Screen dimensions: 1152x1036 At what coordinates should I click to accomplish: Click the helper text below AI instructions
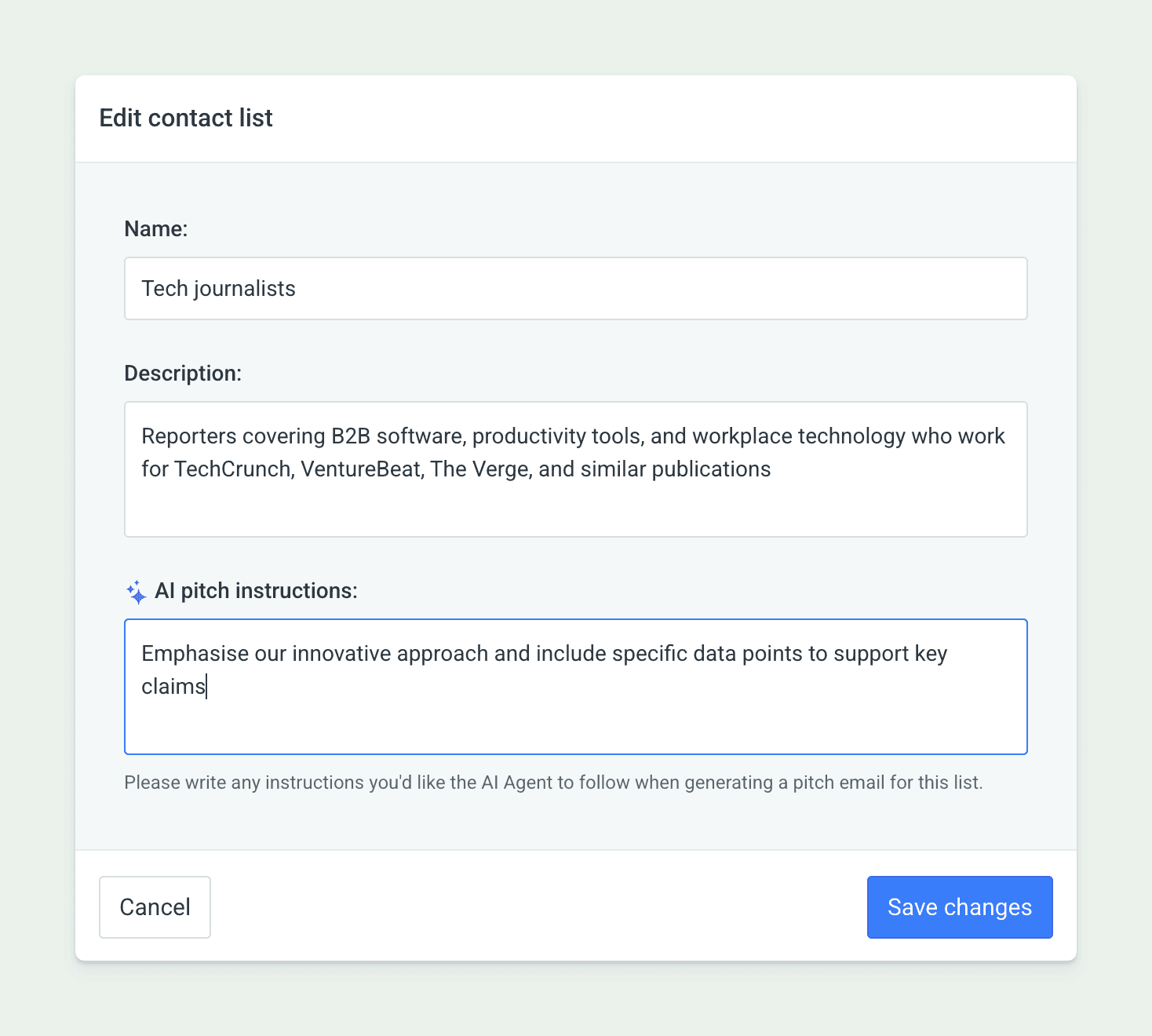coord(553,782)
